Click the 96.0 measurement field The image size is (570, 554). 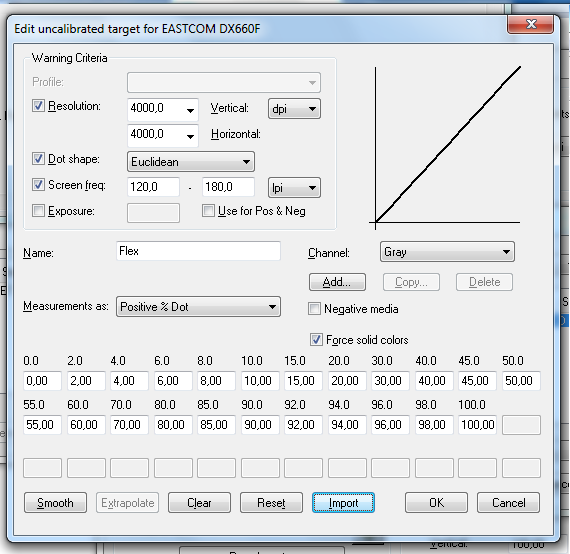click(390, 425)
